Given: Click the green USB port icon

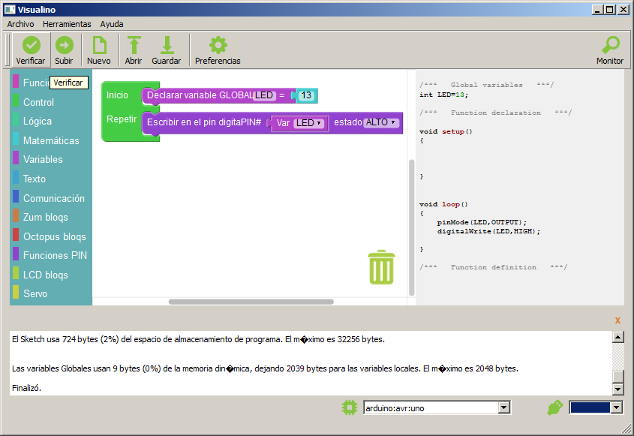Looking at the screenshot, I should click(x=555, y=407).
